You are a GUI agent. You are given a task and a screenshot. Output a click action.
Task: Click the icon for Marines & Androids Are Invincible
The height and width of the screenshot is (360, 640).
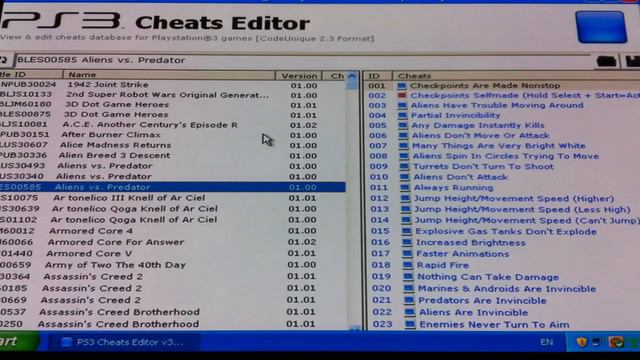coord(409,289)
